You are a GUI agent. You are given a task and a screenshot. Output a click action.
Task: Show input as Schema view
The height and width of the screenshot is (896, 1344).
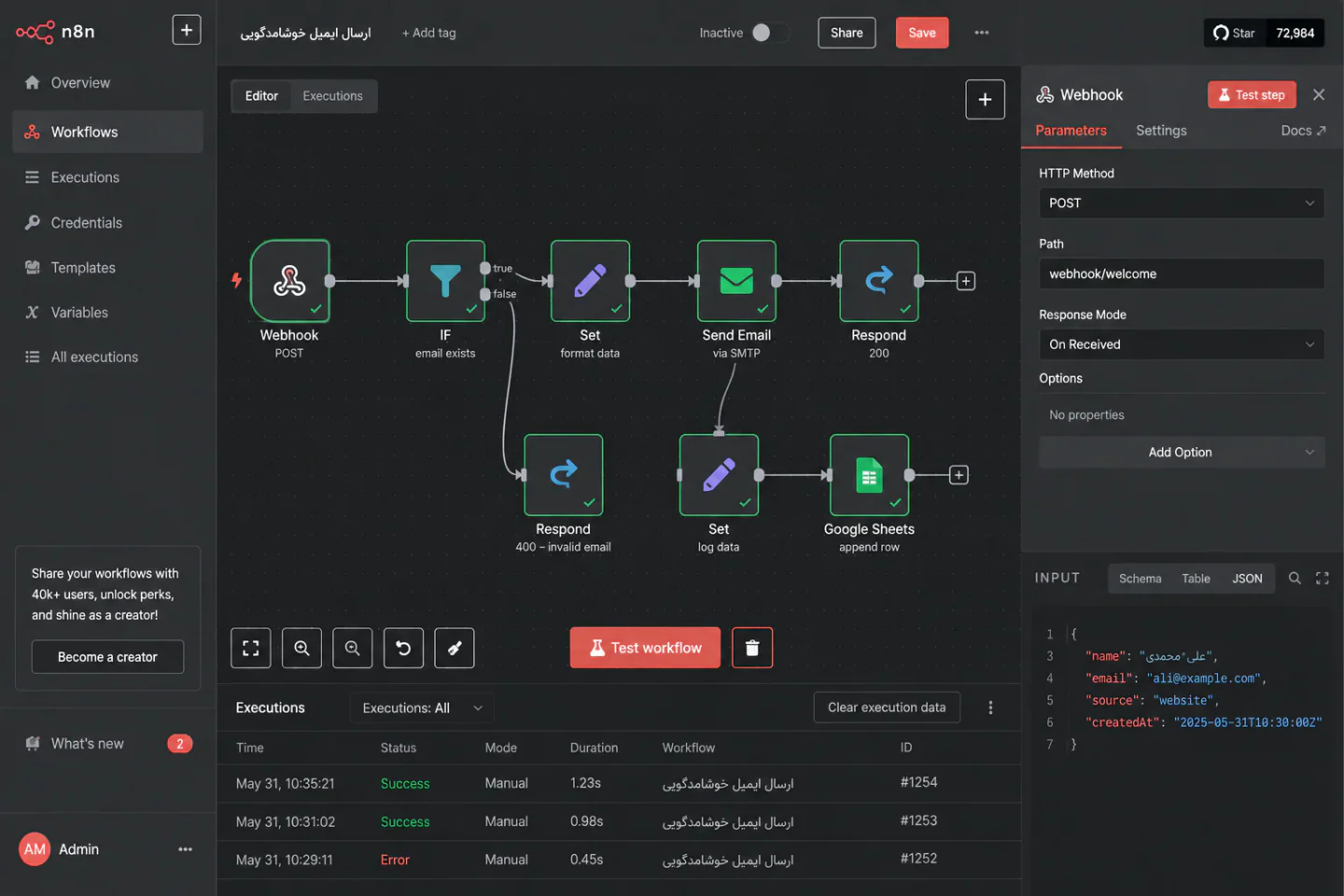pyautogui.click(x=1141, y=579)
